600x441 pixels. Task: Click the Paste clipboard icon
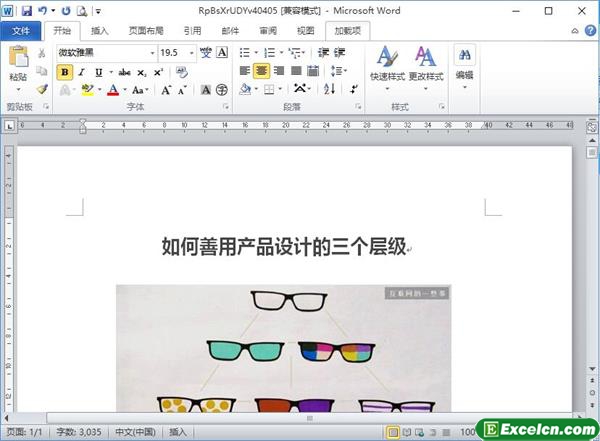[x=17, y=59]
